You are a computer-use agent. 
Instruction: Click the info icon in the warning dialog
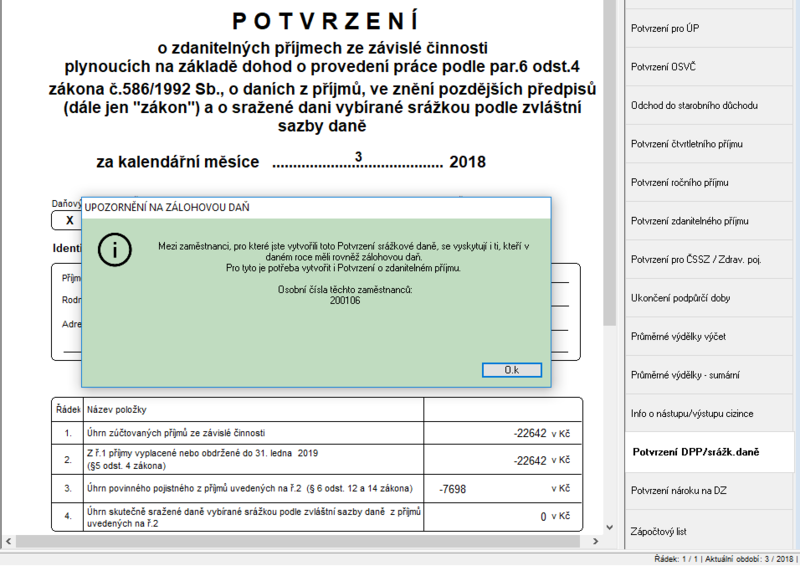(x=115, y=250)
